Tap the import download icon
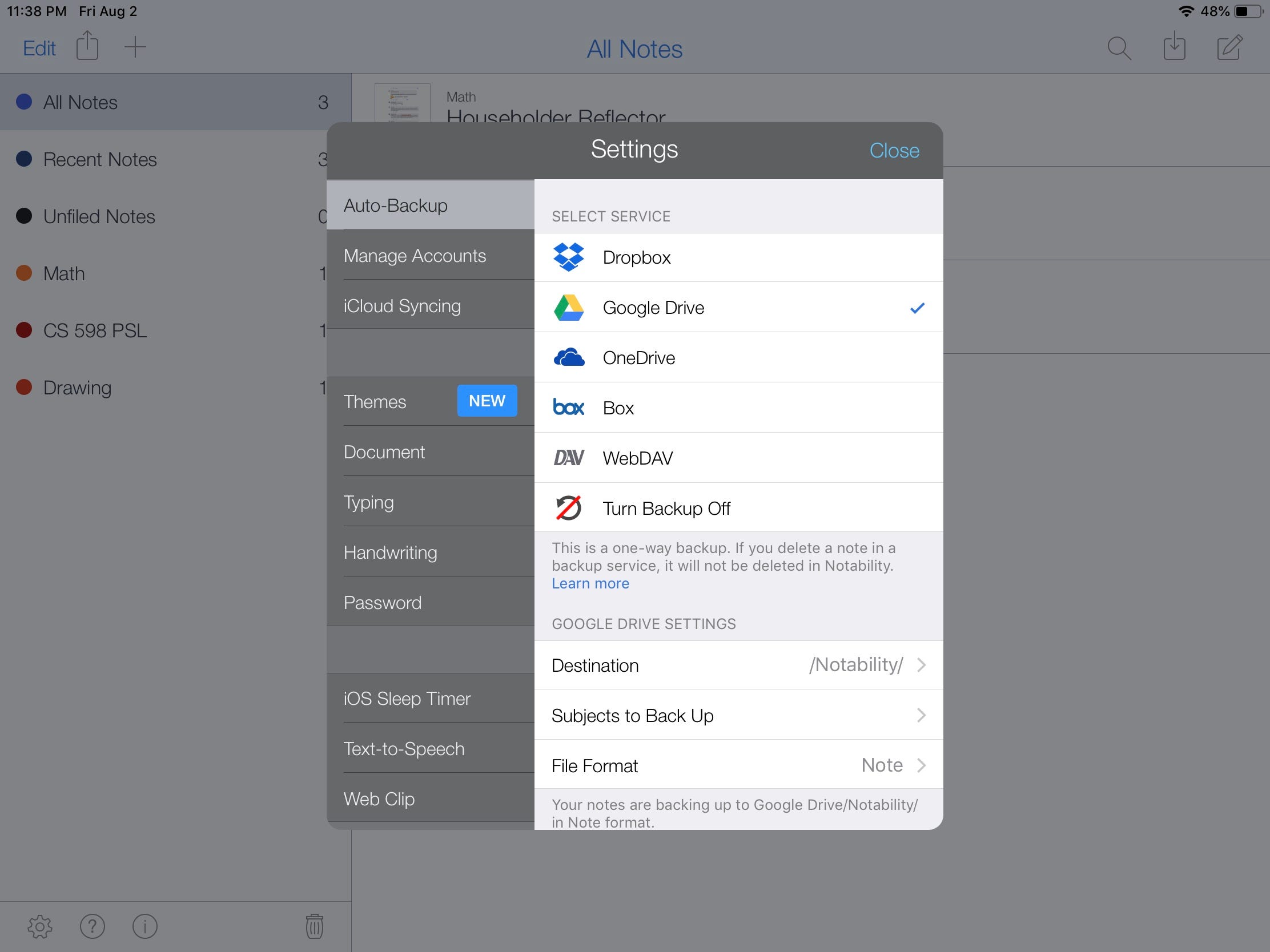This screenshot has height=952, width=1270. 1174,46
